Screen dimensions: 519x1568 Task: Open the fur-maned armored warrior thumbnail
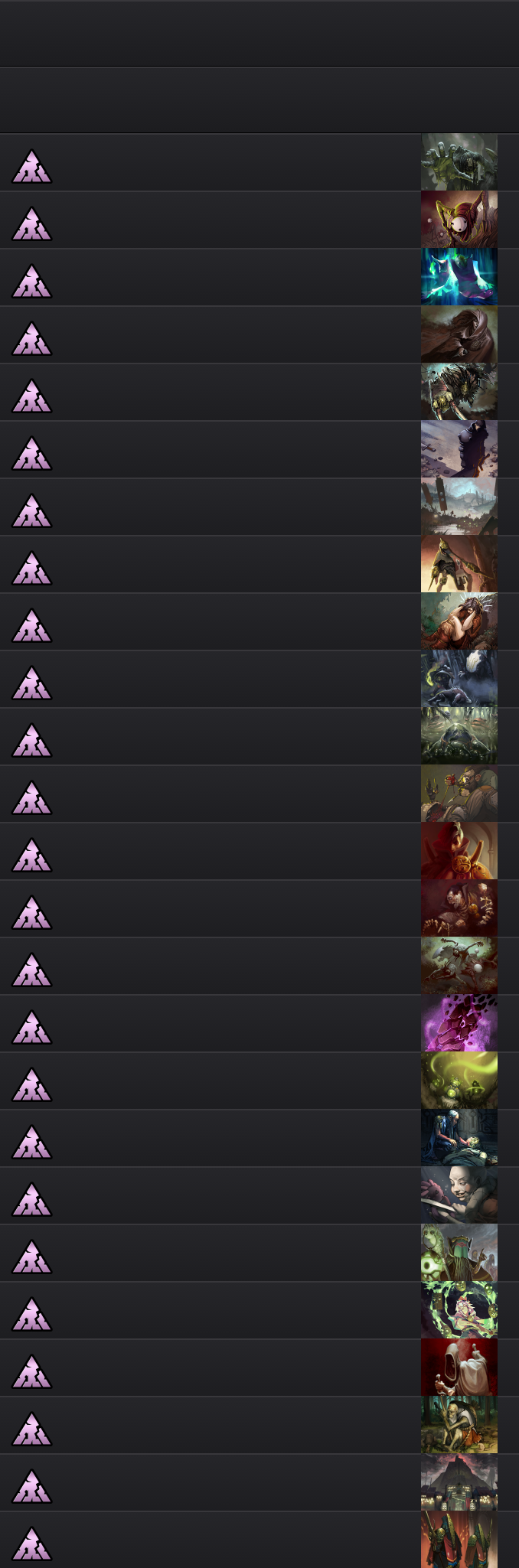tap(459, 392)
